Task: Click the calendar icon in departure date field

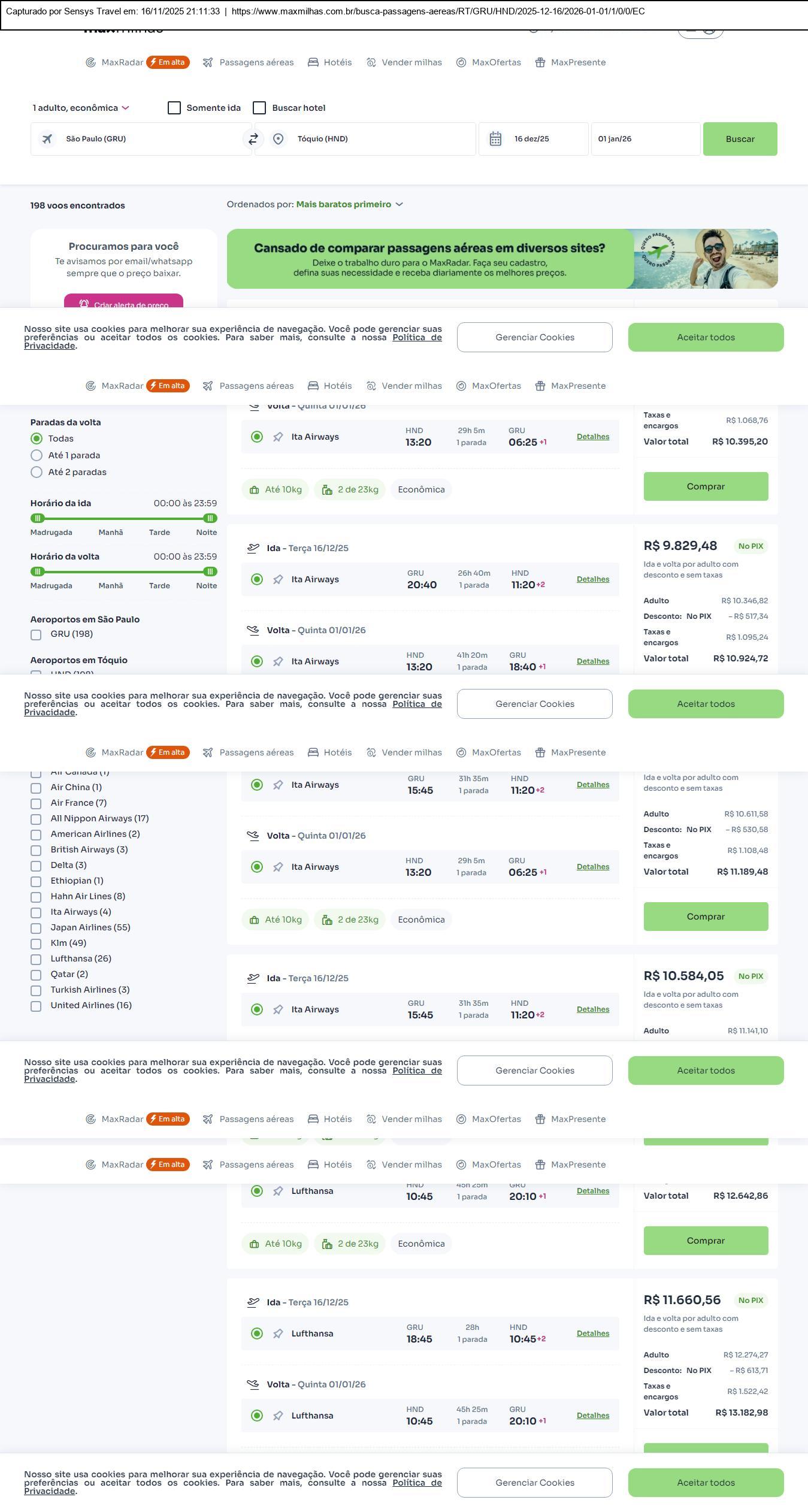Action: tap(495, 139)
